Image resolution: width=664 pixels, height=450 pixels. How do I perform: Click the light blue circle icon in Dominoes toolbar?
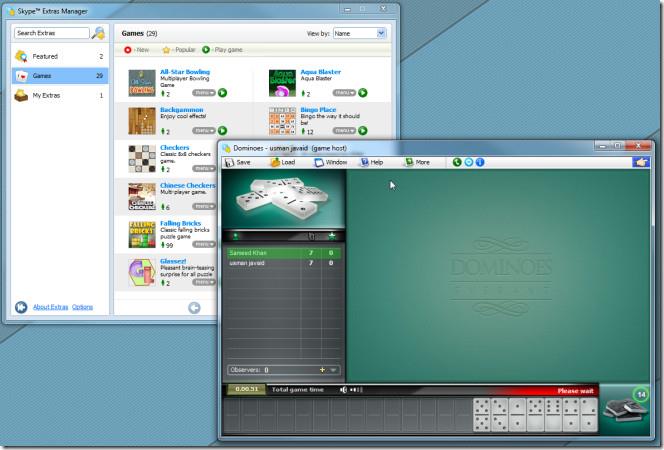point(468,162)
